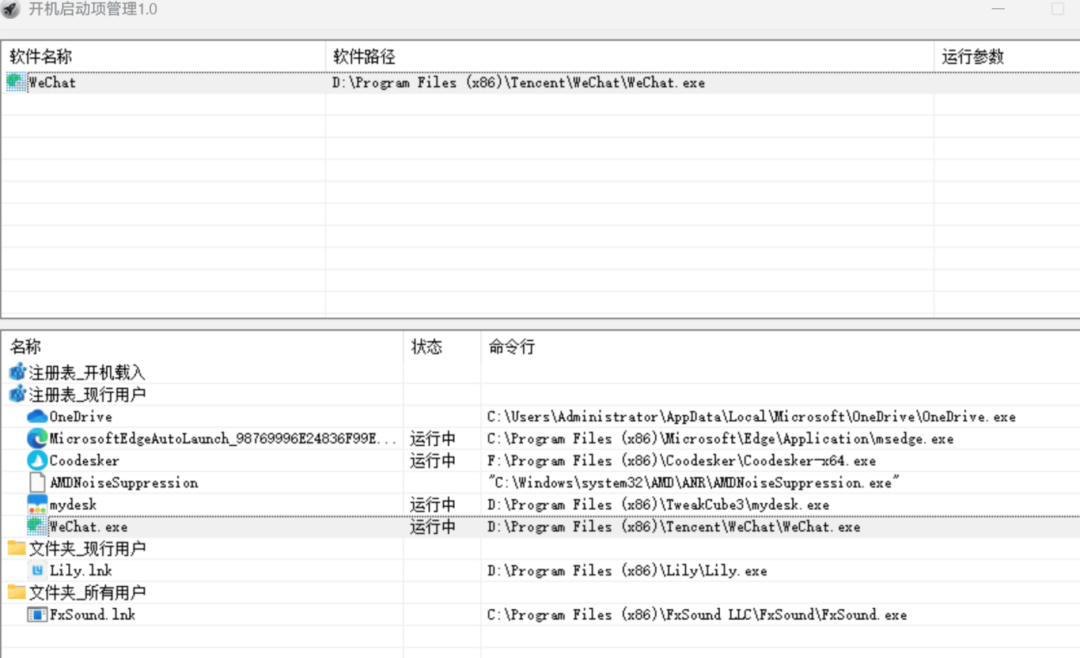Click the OneDrive cloud icon
Viewport: 1080px width, 658px height.
click(x=37, y=417)
